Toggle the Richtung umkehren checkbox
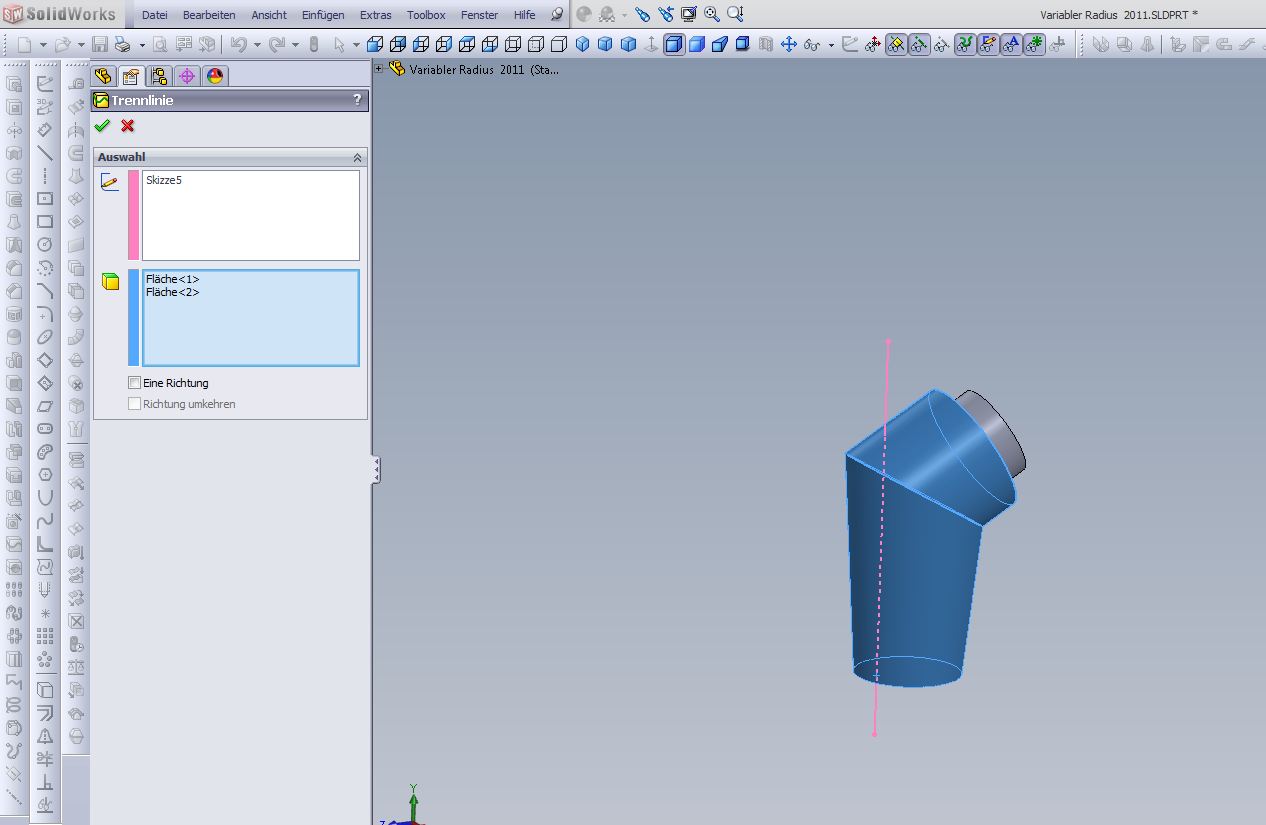Screen dimensions: 1266x825 coord(135,404)
